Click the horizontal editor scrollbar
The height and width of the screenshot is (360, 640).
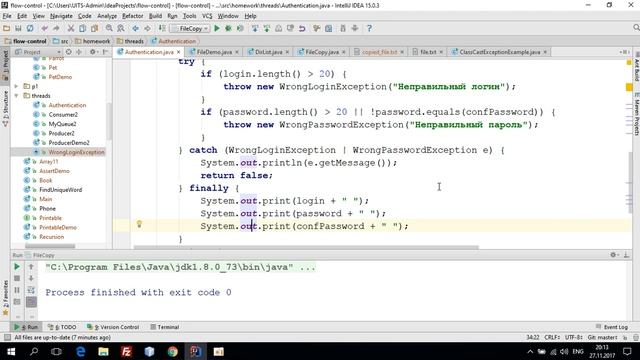[306, 247]
